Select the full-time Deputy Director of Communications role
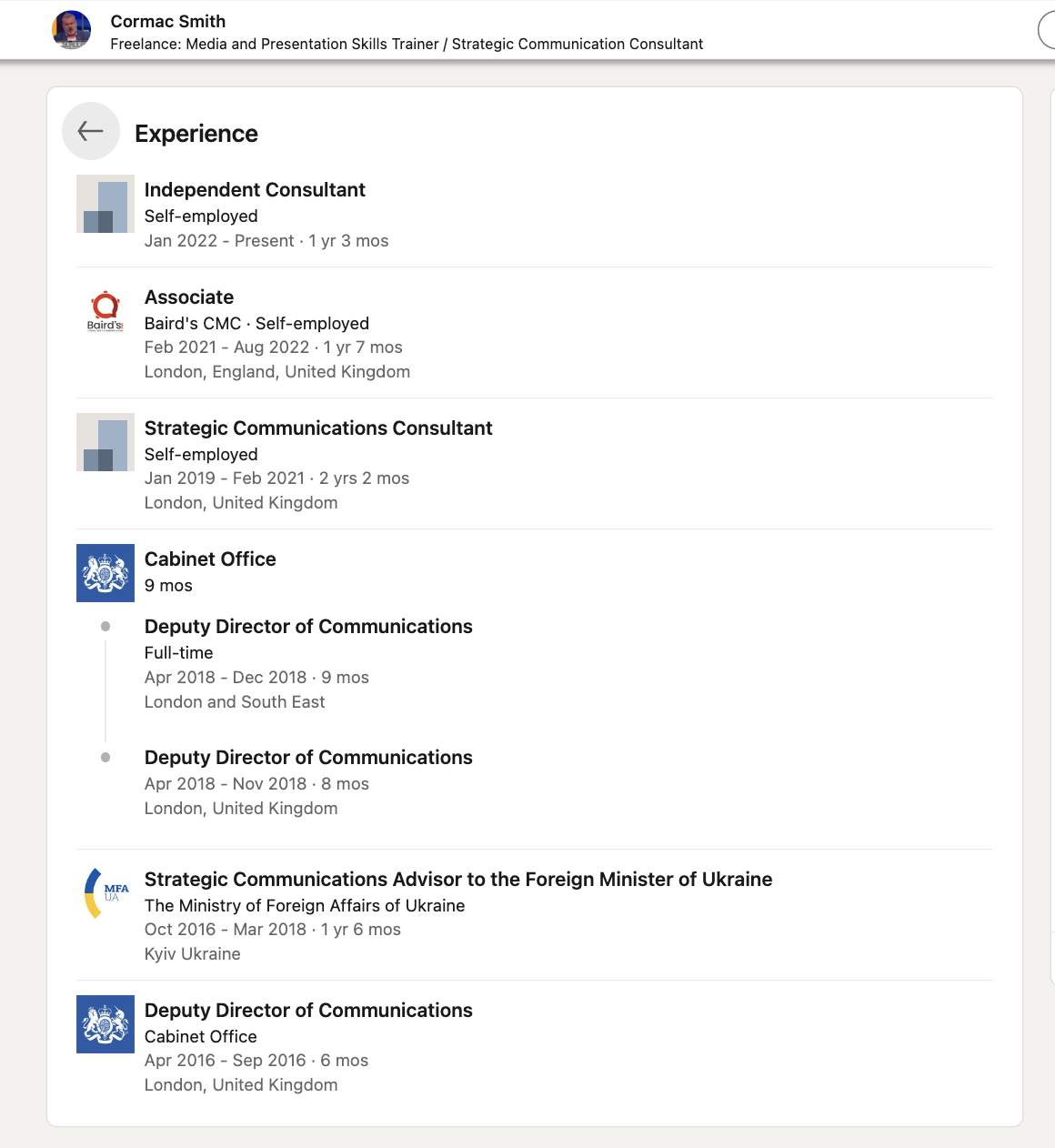This screenshot has width=1055, height=1148. pos(308,627)
